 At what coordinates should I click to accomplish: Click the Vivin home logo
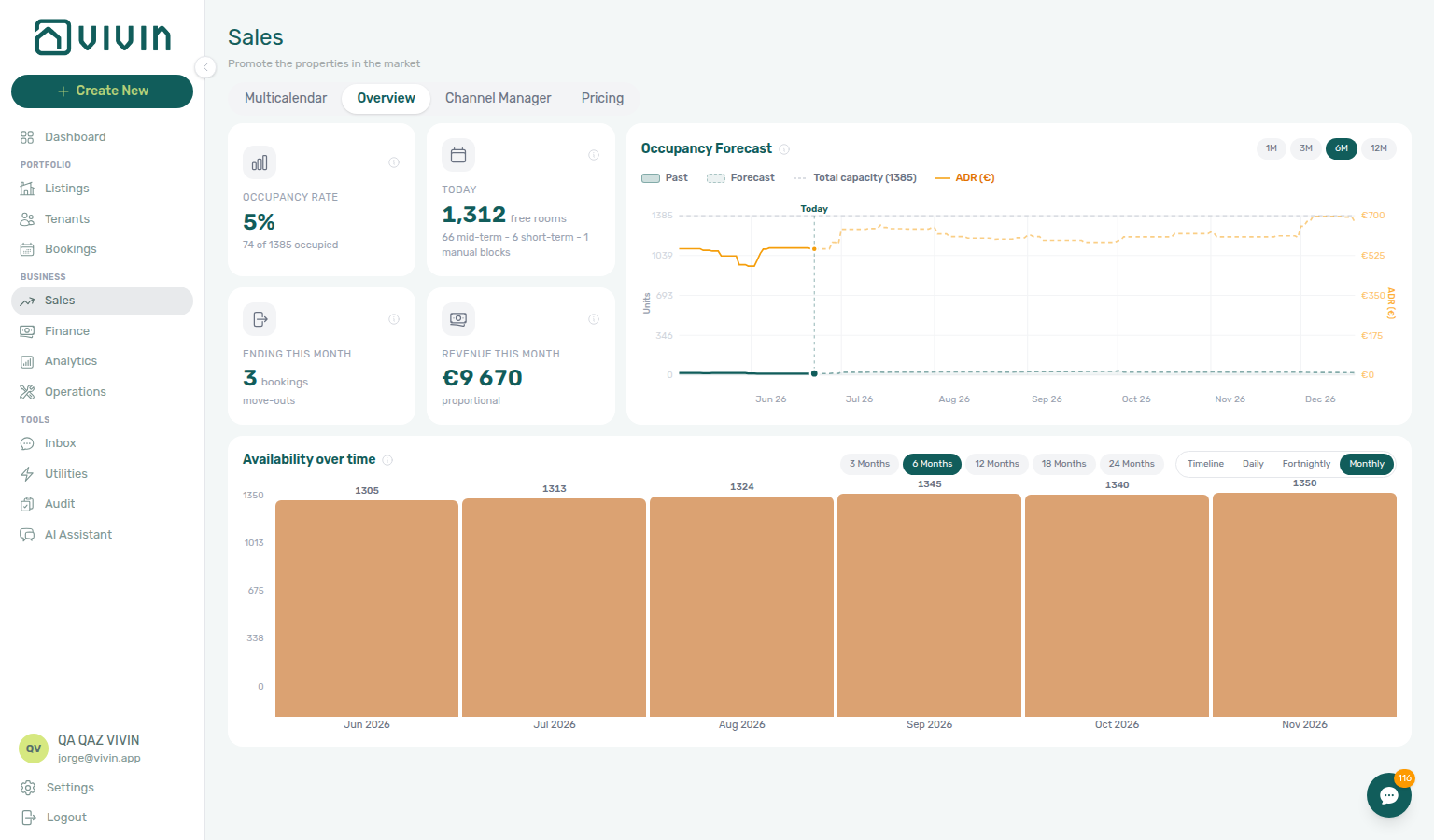click(103, 37)
